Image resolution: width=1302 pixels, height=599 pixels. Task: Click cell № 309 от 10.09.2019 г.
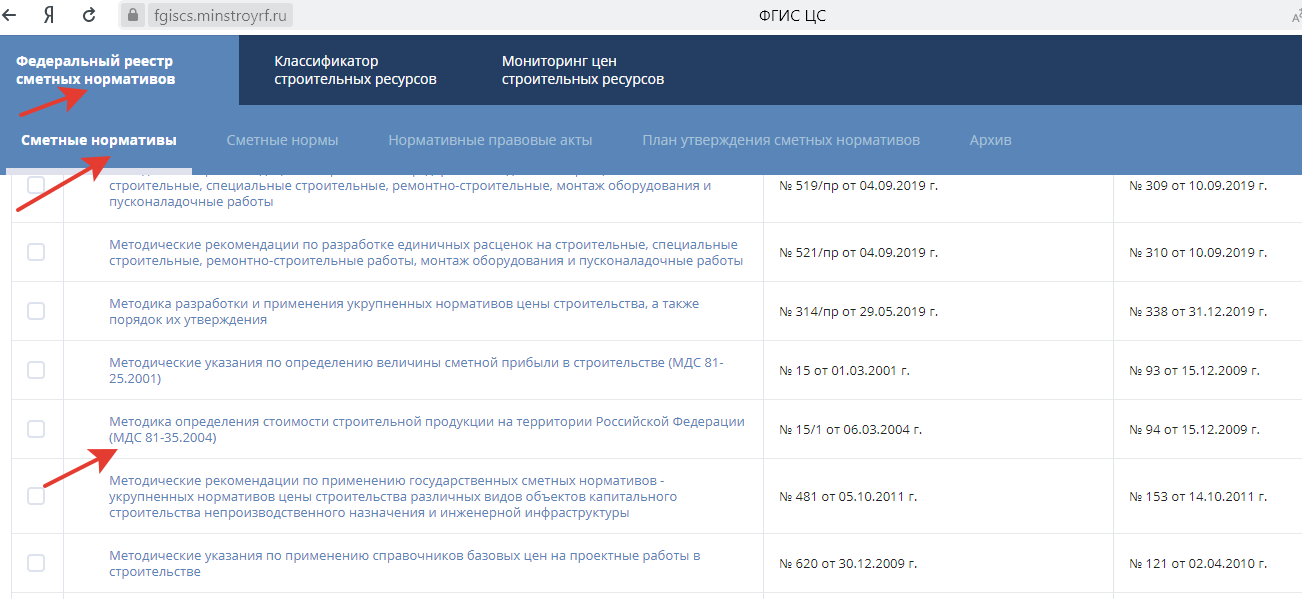[1198, 185]
